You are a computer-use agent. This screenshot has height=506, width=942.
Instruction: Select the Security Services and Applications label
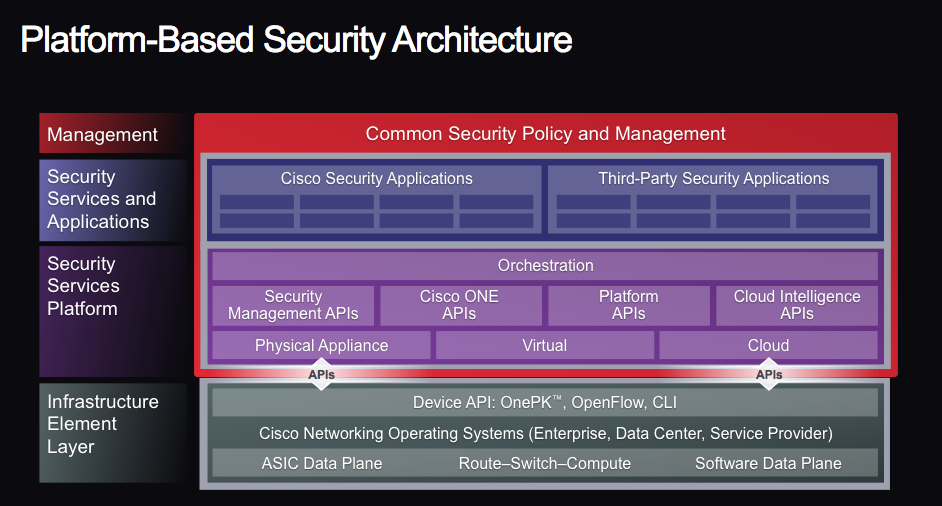(x=102, y=199)
